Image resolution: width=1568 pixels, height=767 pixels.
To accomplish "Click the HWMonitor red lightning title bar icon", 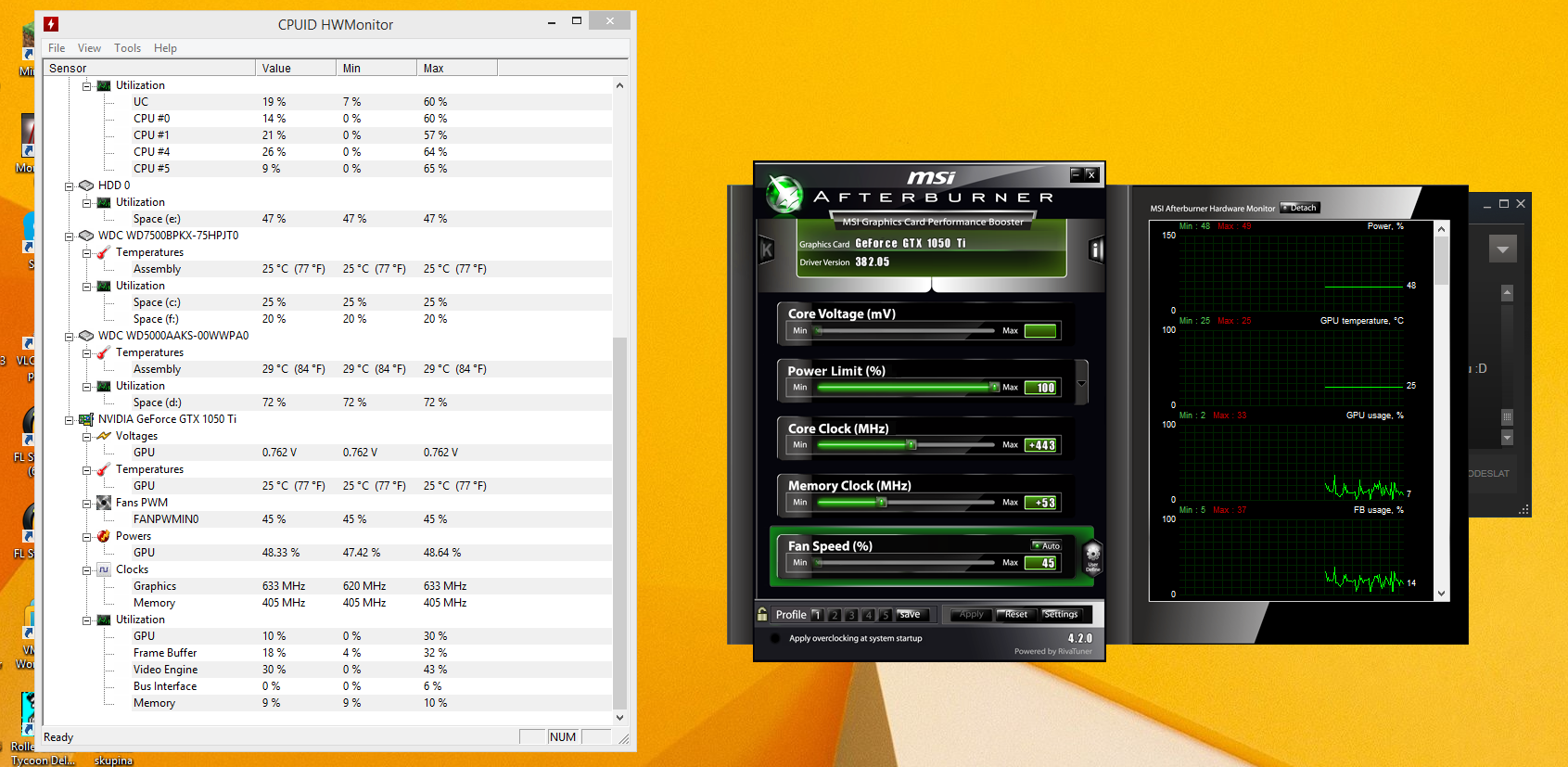I will coord(51,24).
